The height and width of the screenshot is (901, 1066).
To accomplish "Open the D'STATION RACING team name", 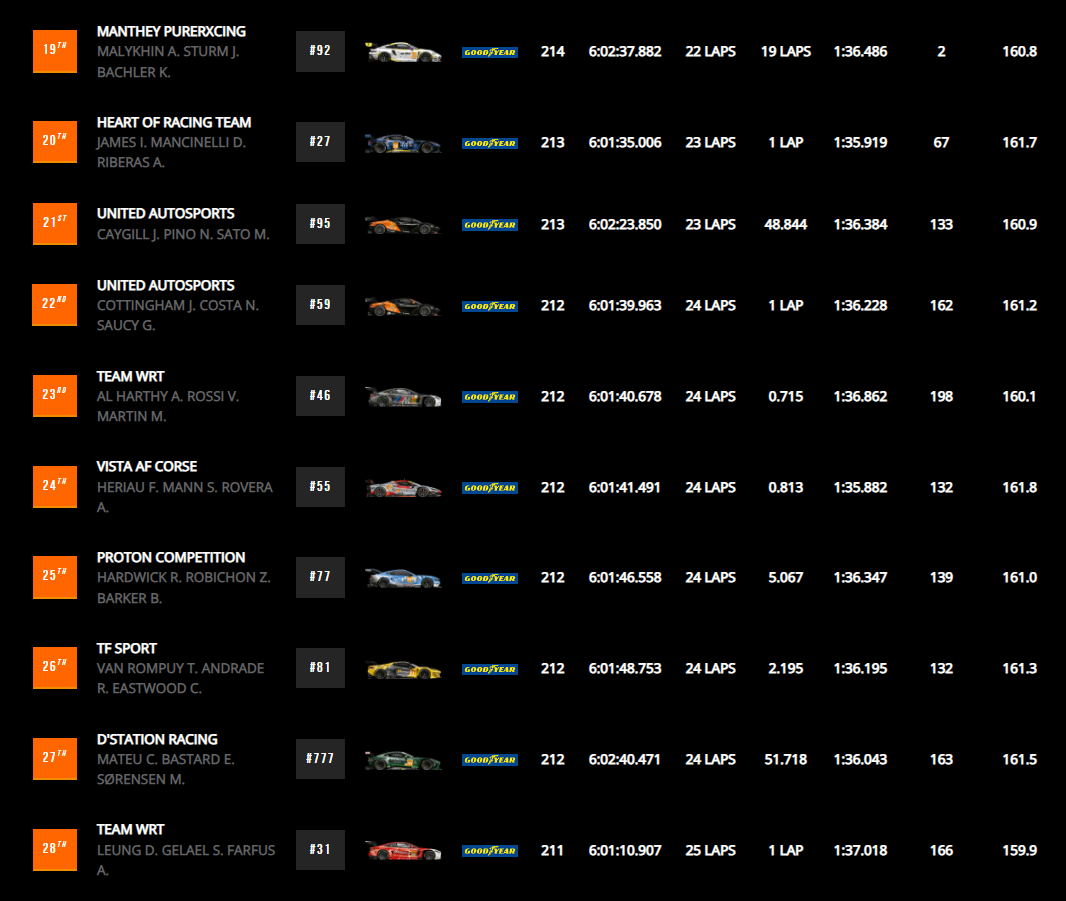I will (157, 739).
